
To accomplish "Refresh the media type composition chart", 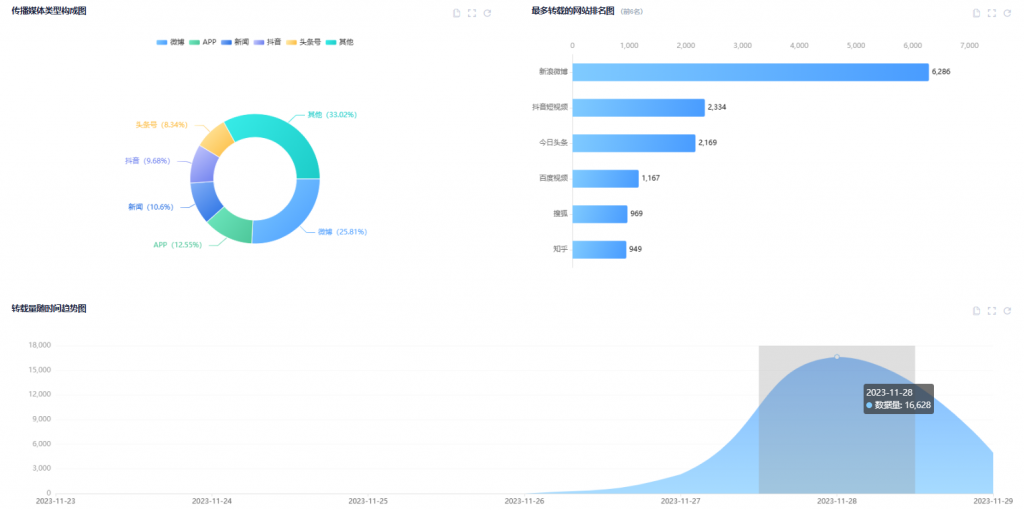I will 487,13.
